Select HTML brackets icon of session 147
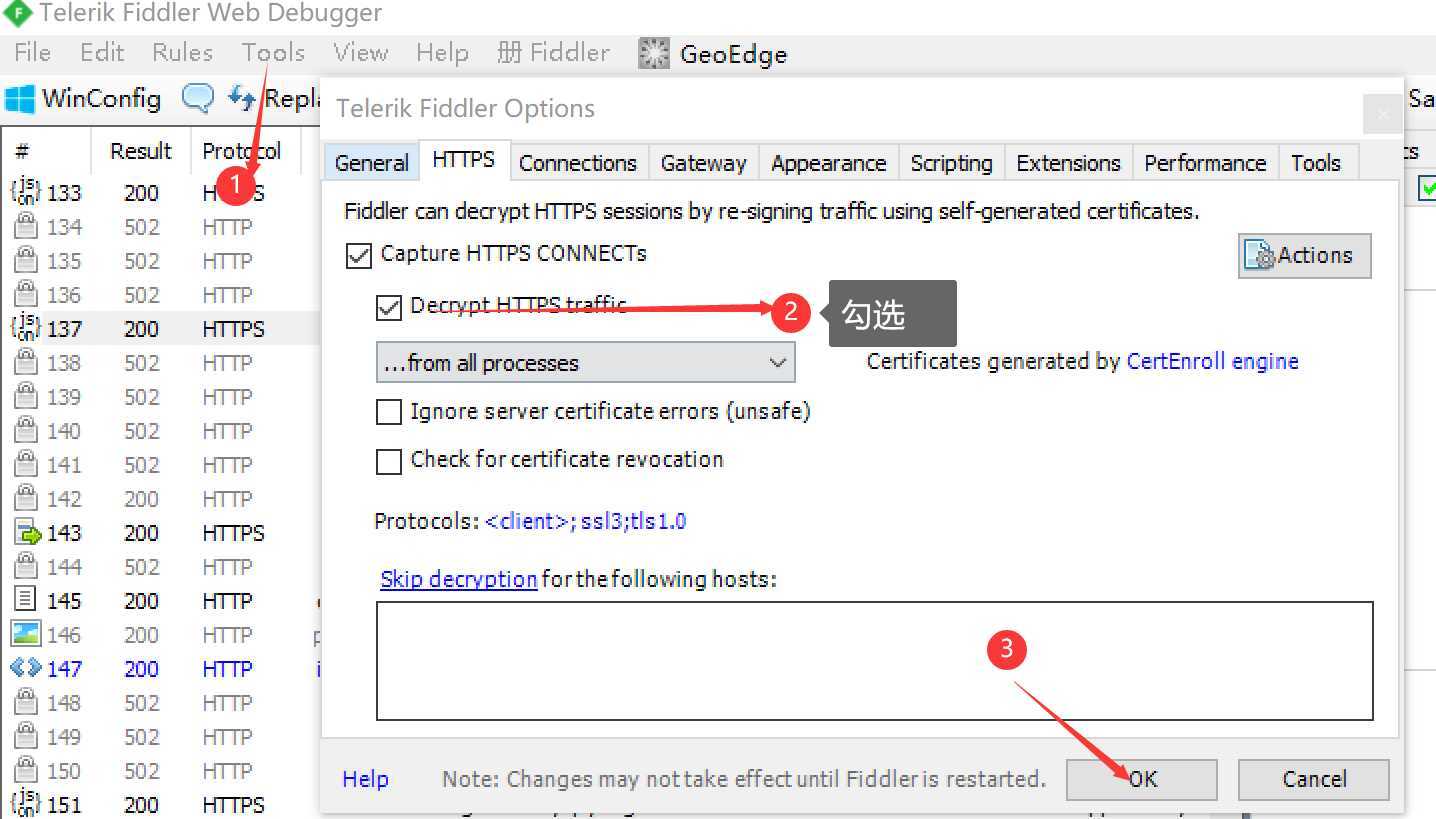 pos(26,667)
